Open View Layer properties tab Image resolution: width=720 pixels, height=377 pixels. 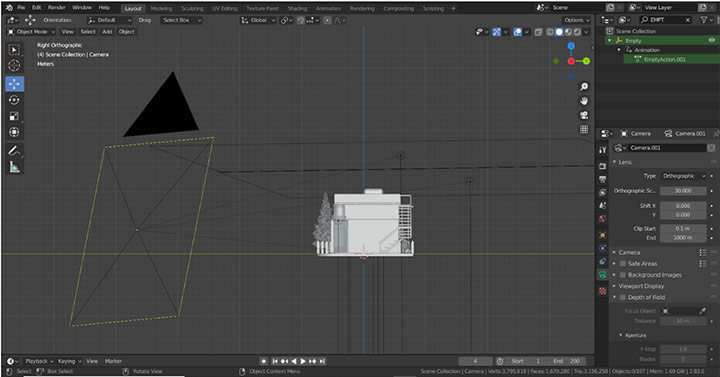[x=603, y=192]
